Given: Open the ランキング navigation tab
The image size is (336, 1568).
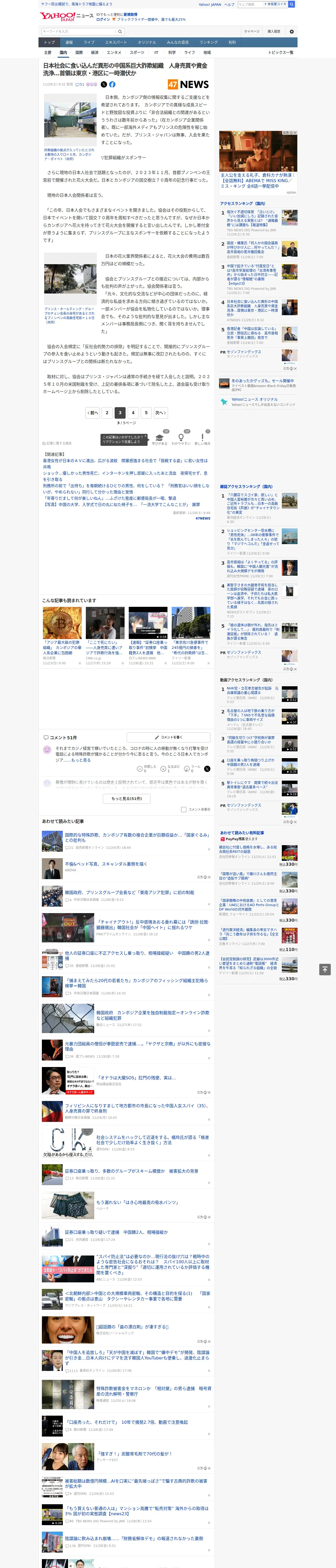Looking at the screenshot, I should 209,43.
